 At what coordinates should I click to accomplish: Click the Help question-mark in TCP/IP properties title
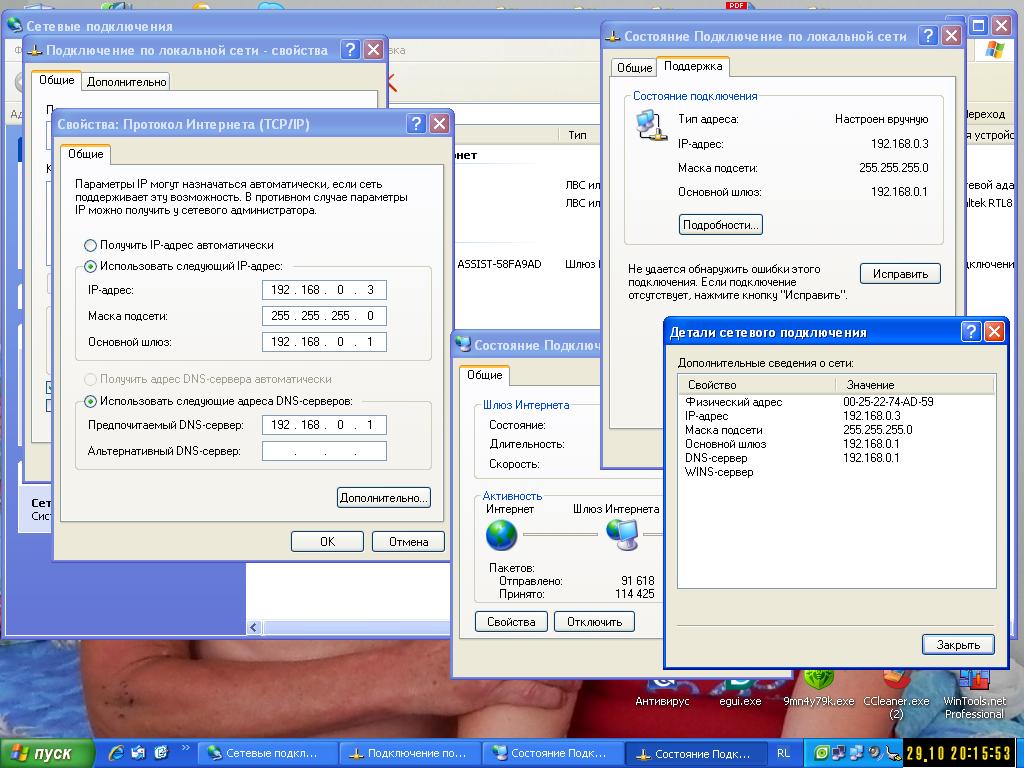pos(416,123)
